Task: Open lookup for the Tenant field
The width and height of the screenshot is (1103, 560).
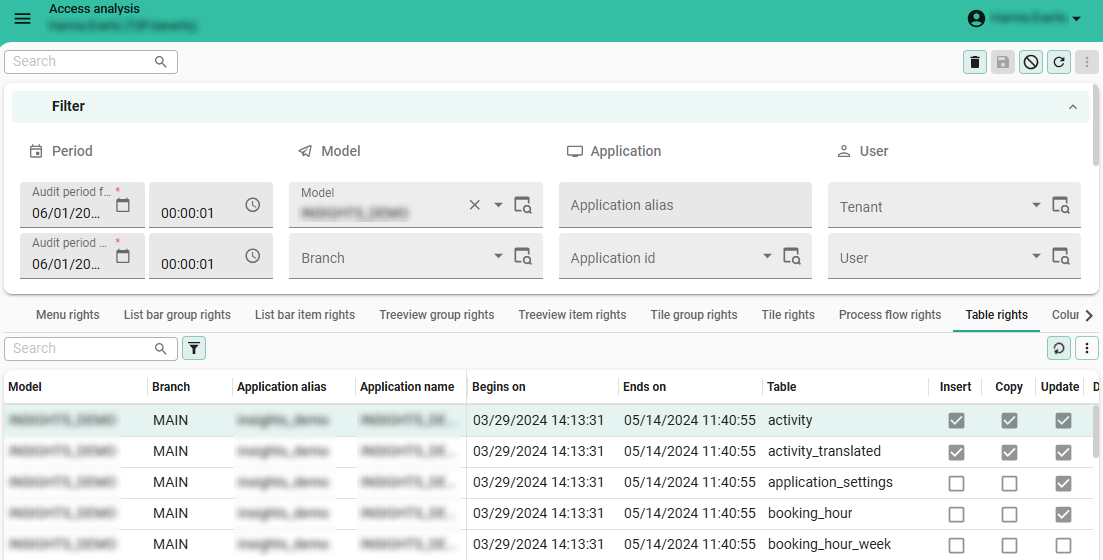Action: tap(1060, 205)
